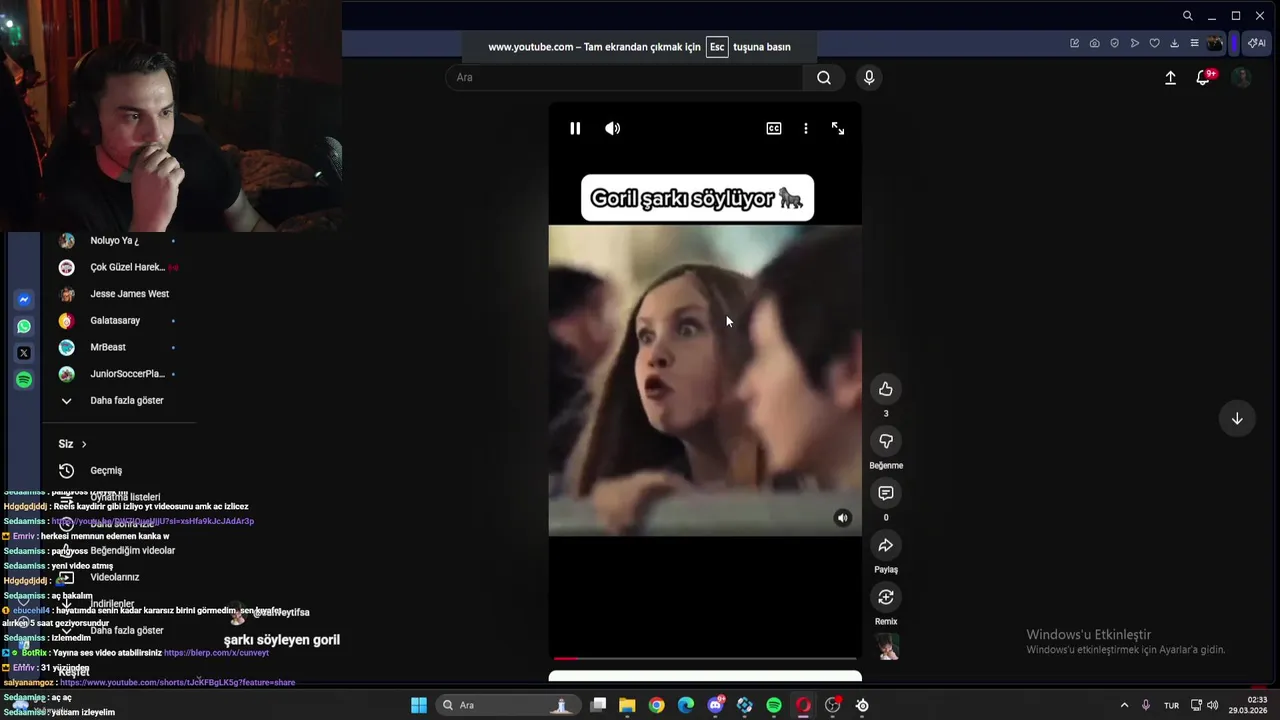Open the shield privacy protection icon
The height and width of the screenshot is (720, 1280).
pyautogui.click(x=1114, y=43)
